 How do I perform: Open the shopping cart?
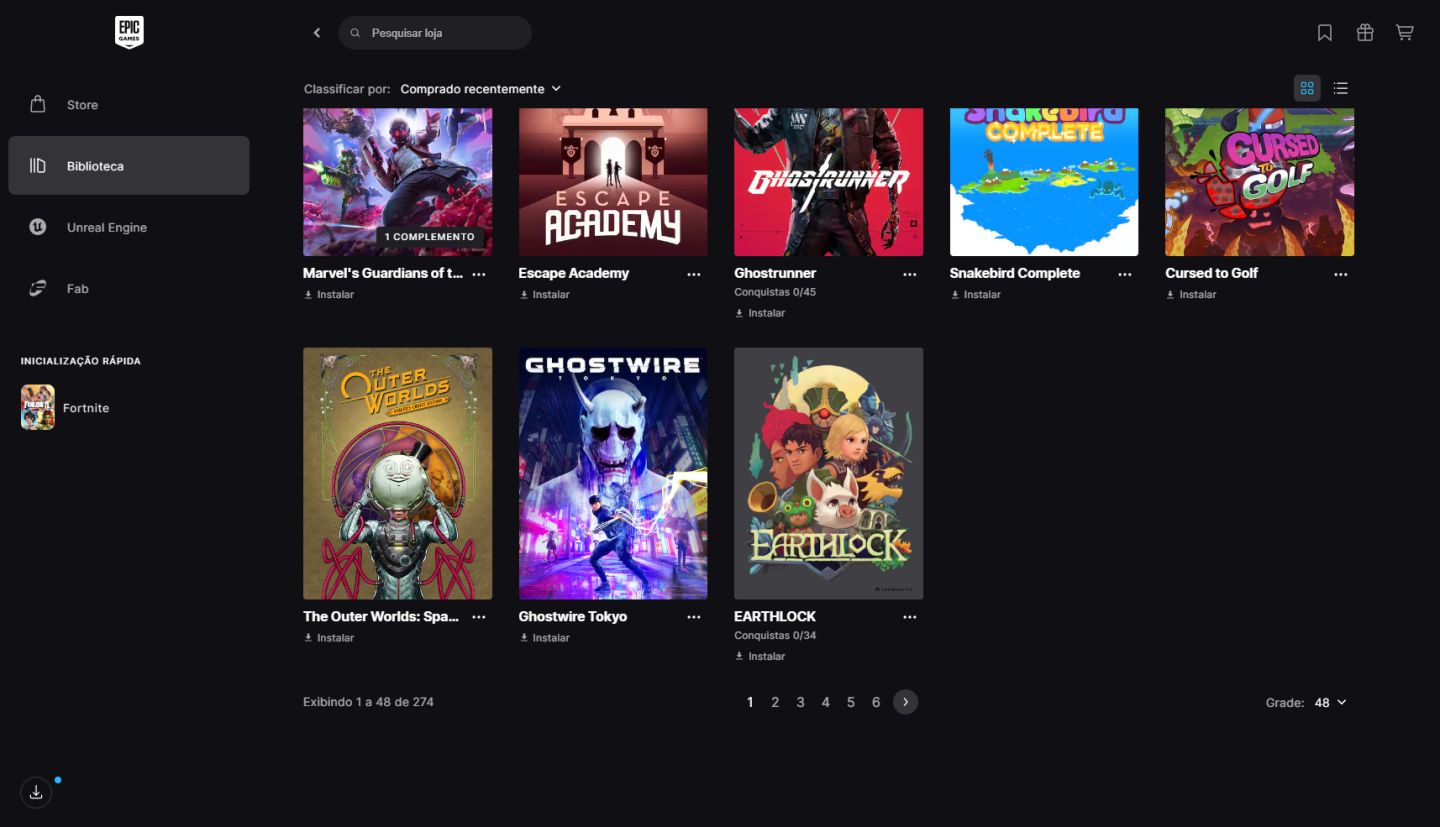pos(1405,33)
